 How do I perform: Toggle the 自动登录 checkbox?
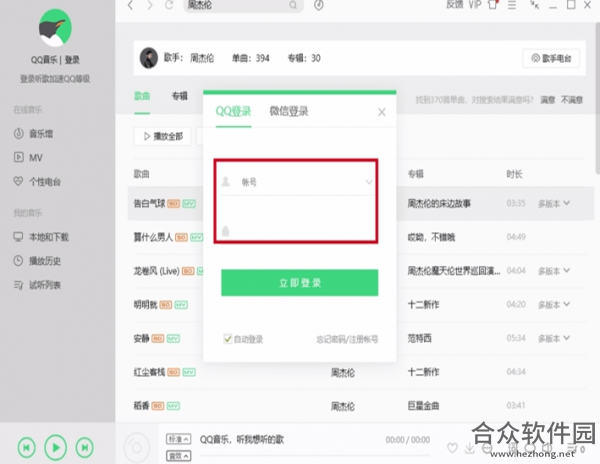228,339
